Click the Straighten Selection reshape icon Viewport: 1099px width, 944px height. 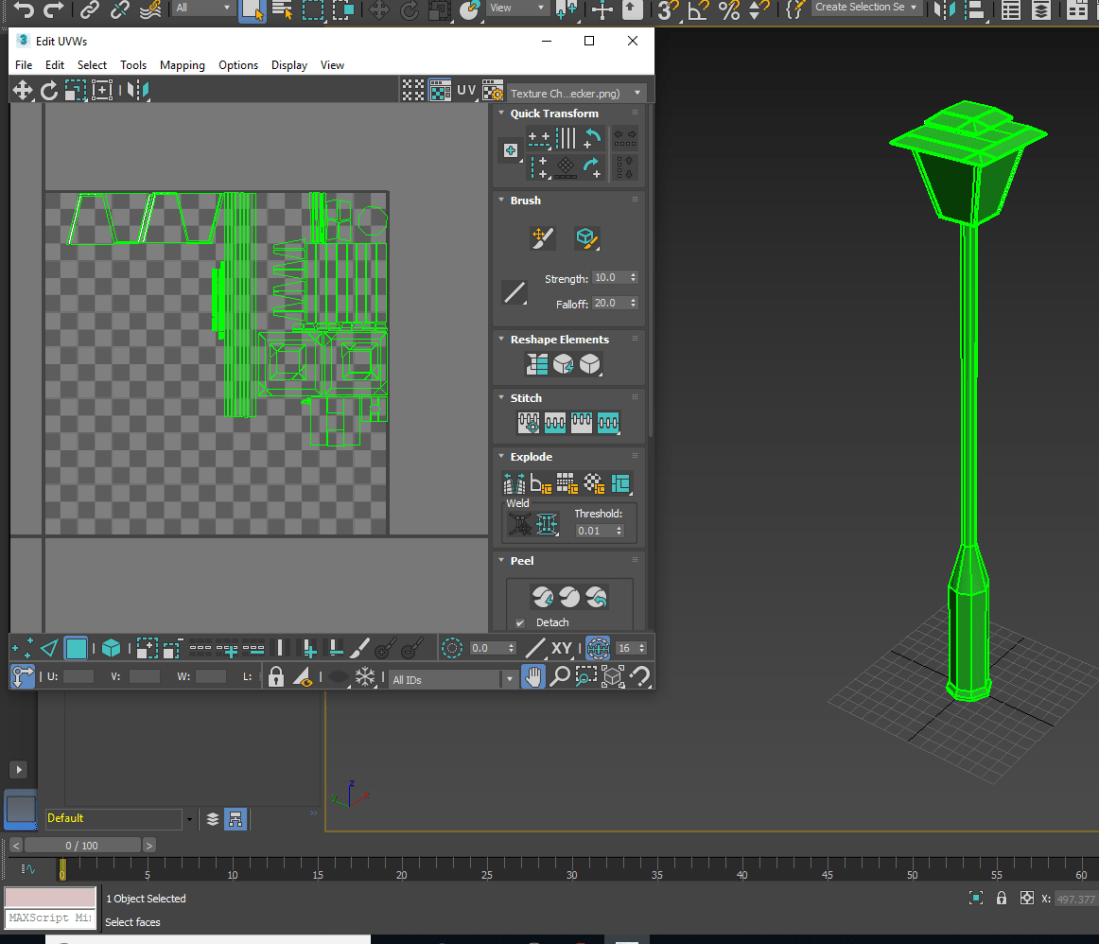coord(537,365)
